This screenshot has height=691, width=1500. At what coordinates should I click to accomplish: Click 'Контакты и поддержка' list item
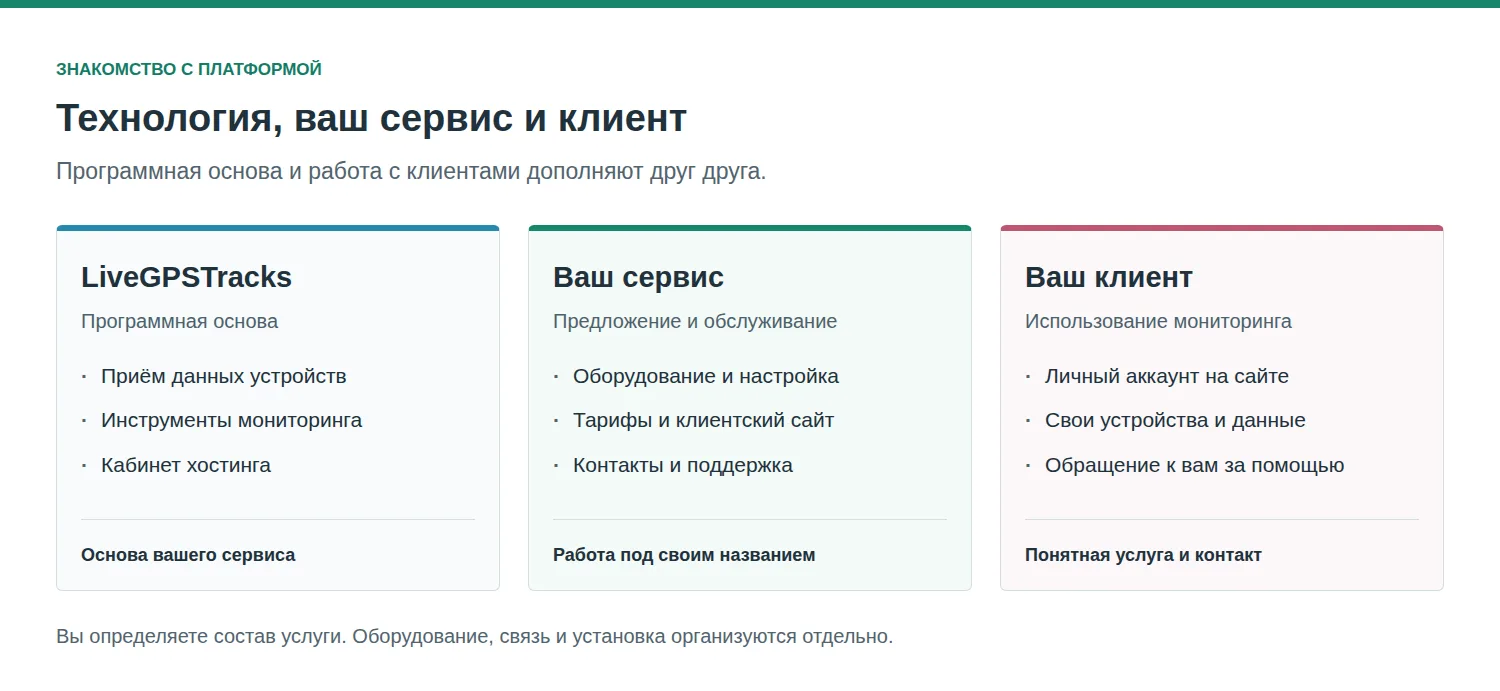pyautogui.click(x=683, y=465)
